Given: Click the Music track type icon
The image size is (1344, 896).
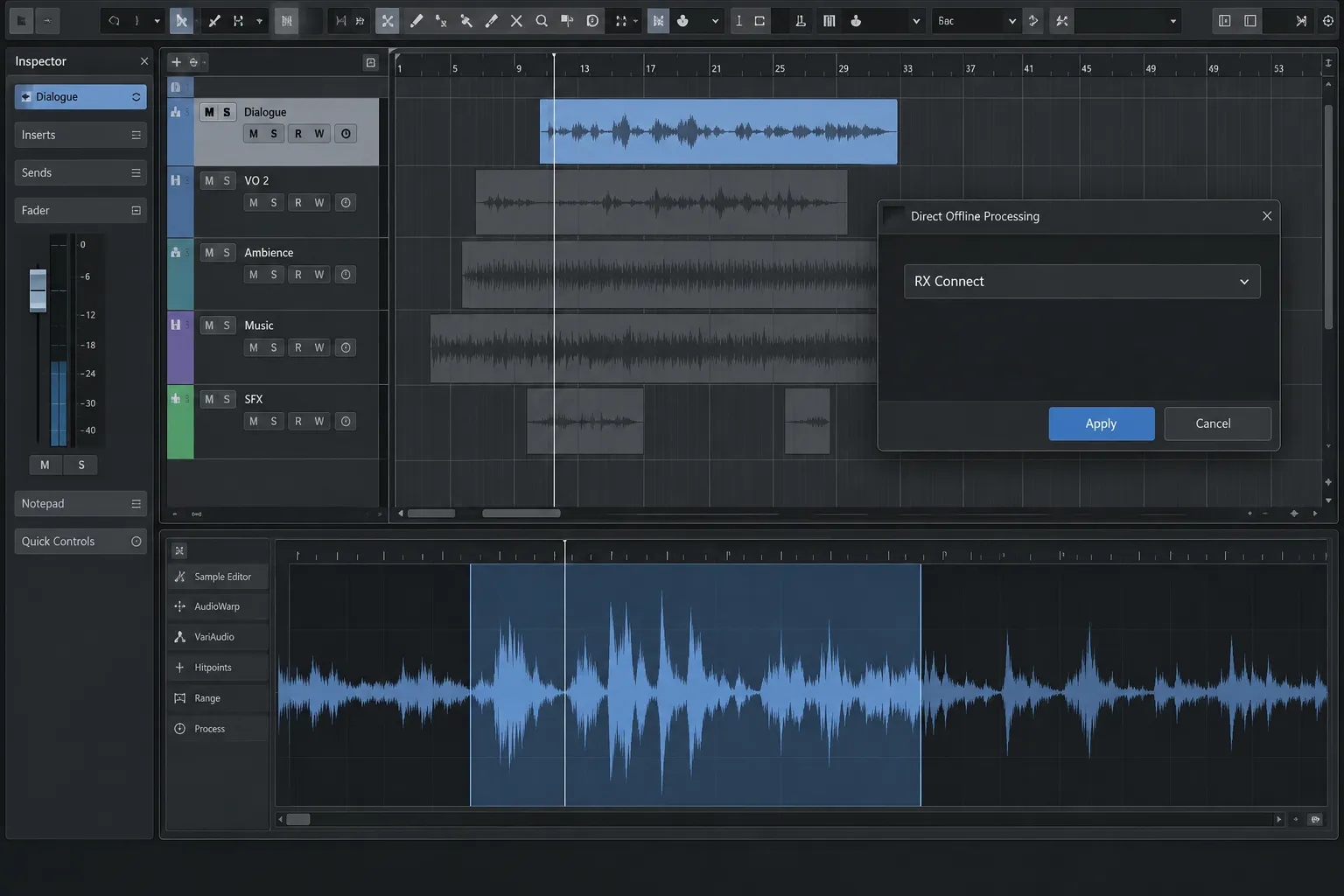Looking at the screenshot, I should 176,325.
